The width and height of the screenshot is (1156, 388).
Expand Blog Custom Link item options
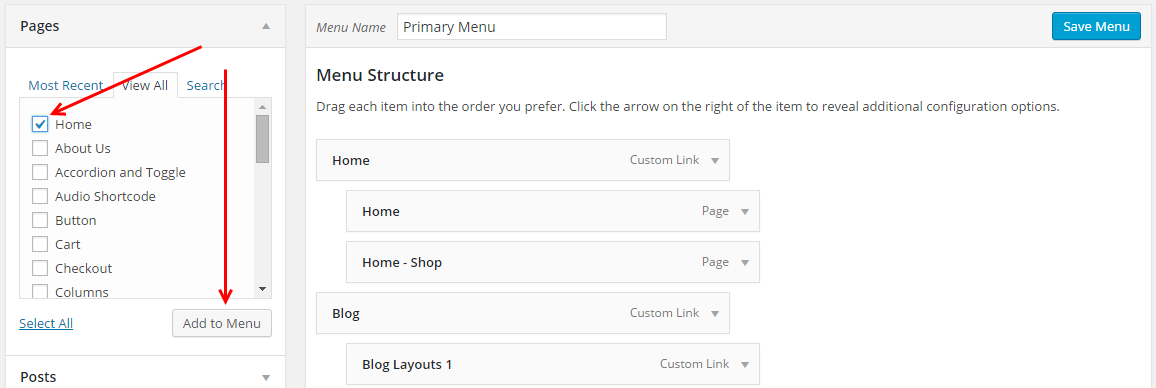[x=714, y=313]
